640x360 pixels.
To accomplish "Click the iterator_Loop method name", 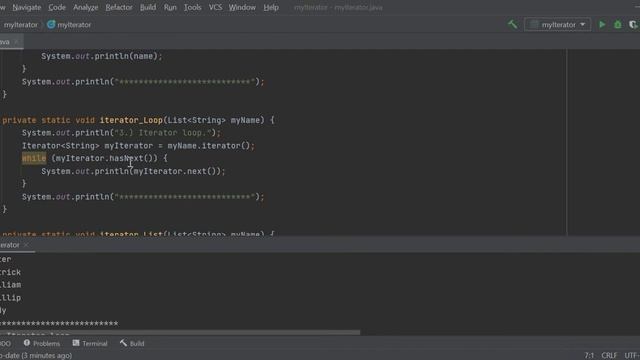I will [131, 120].
